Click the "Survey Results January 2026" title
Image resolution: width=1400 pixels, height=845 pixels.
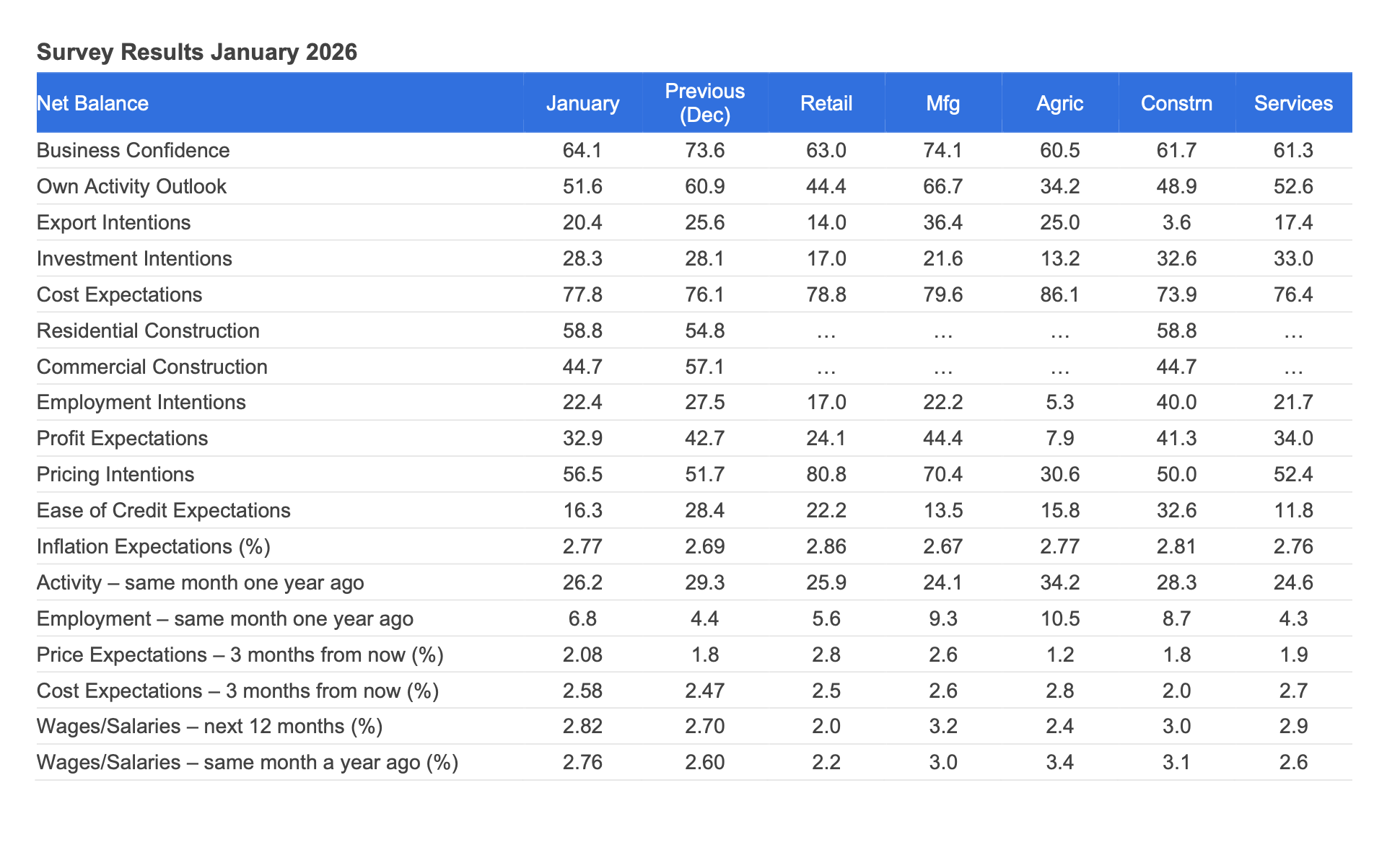click(x=197, y=52)
